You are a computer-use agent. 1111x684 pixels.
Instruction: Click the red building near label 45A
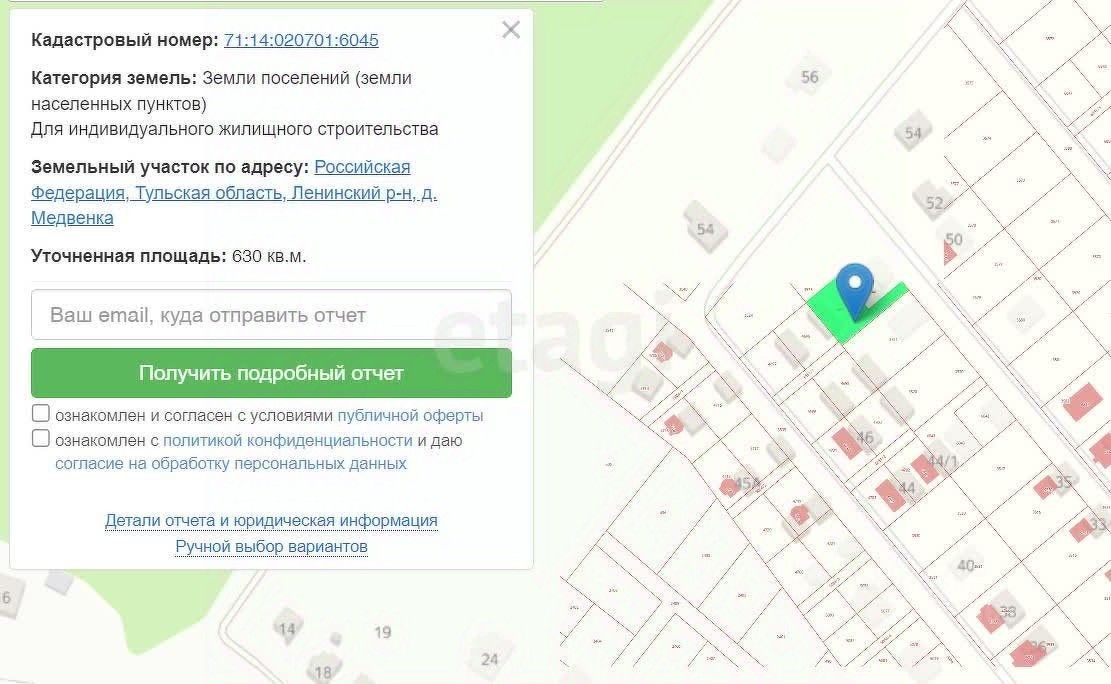(729, 486)
